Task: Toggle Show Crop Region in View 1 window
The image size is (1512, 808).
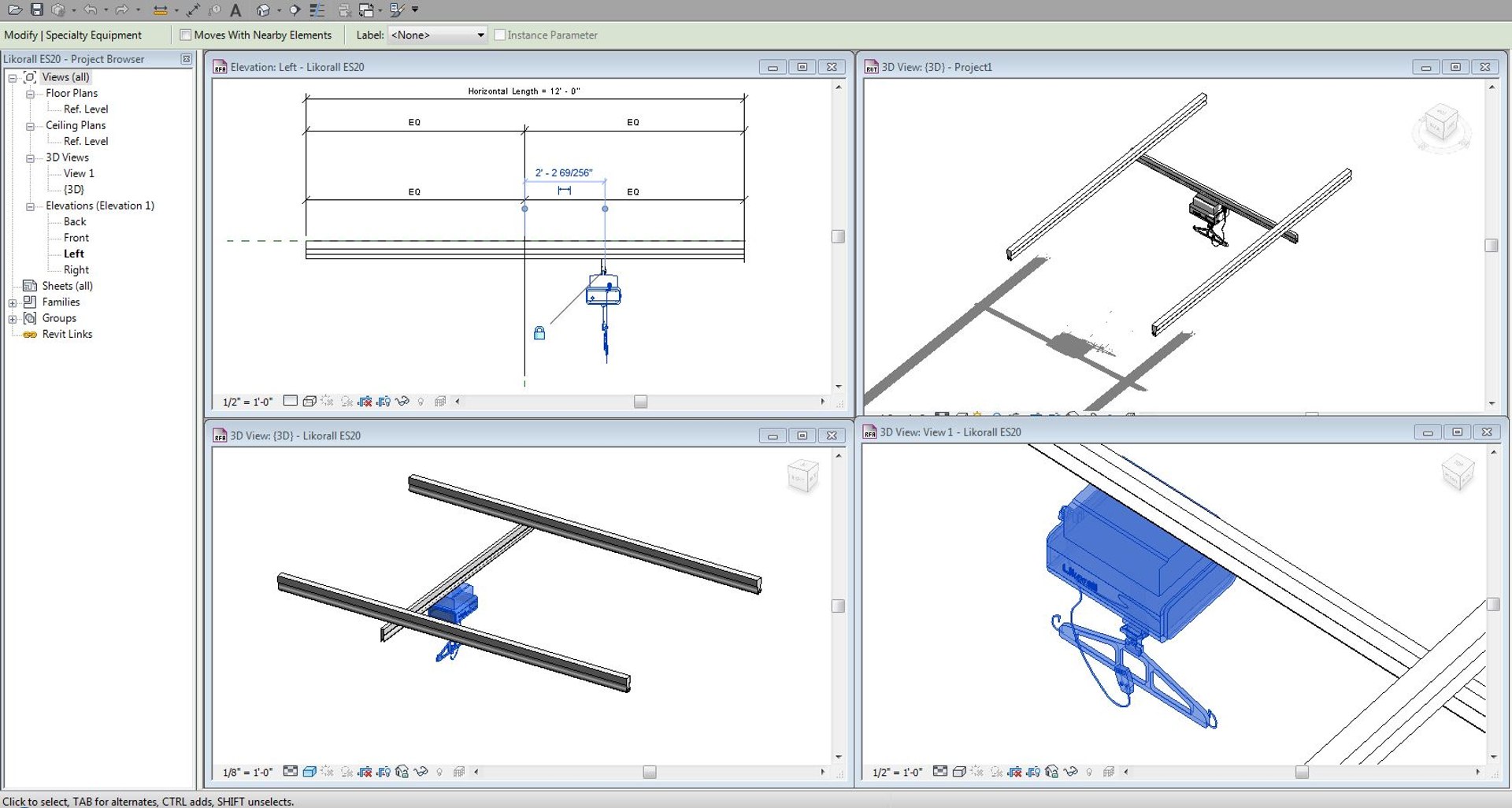Action: 1033,771
